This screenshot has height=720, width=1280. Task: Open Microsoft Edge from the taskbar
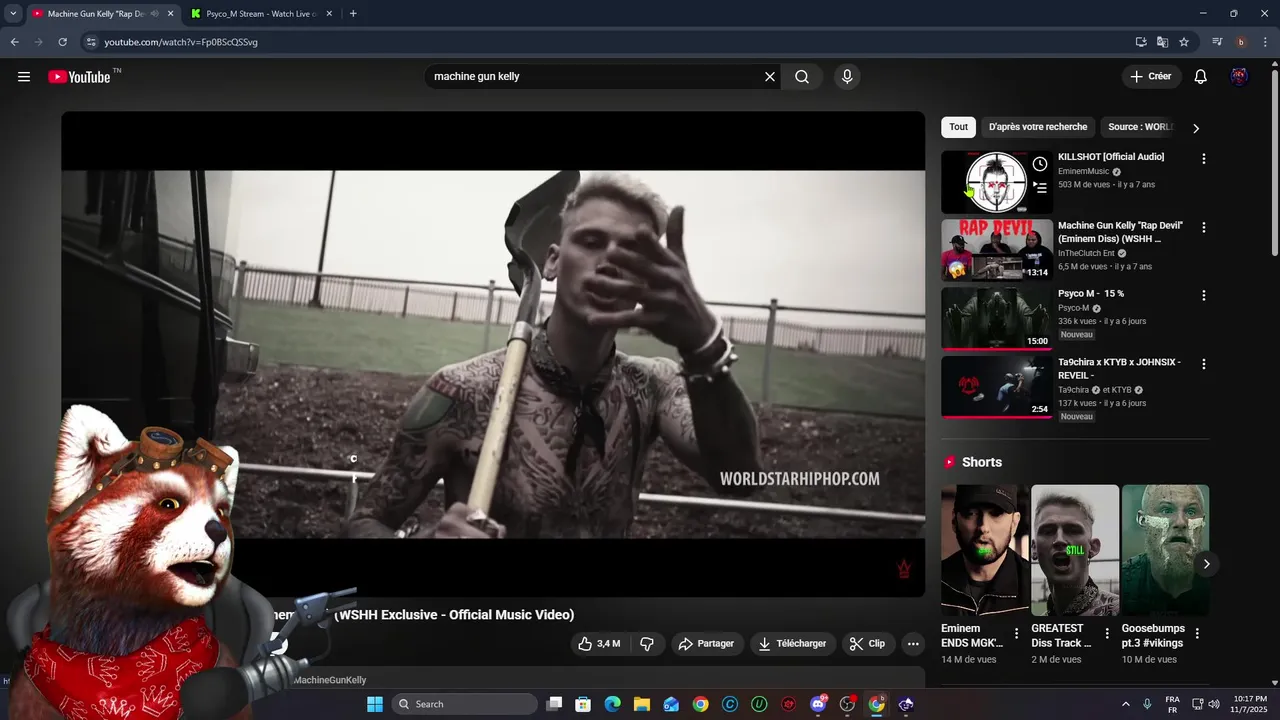pos(612,704)
